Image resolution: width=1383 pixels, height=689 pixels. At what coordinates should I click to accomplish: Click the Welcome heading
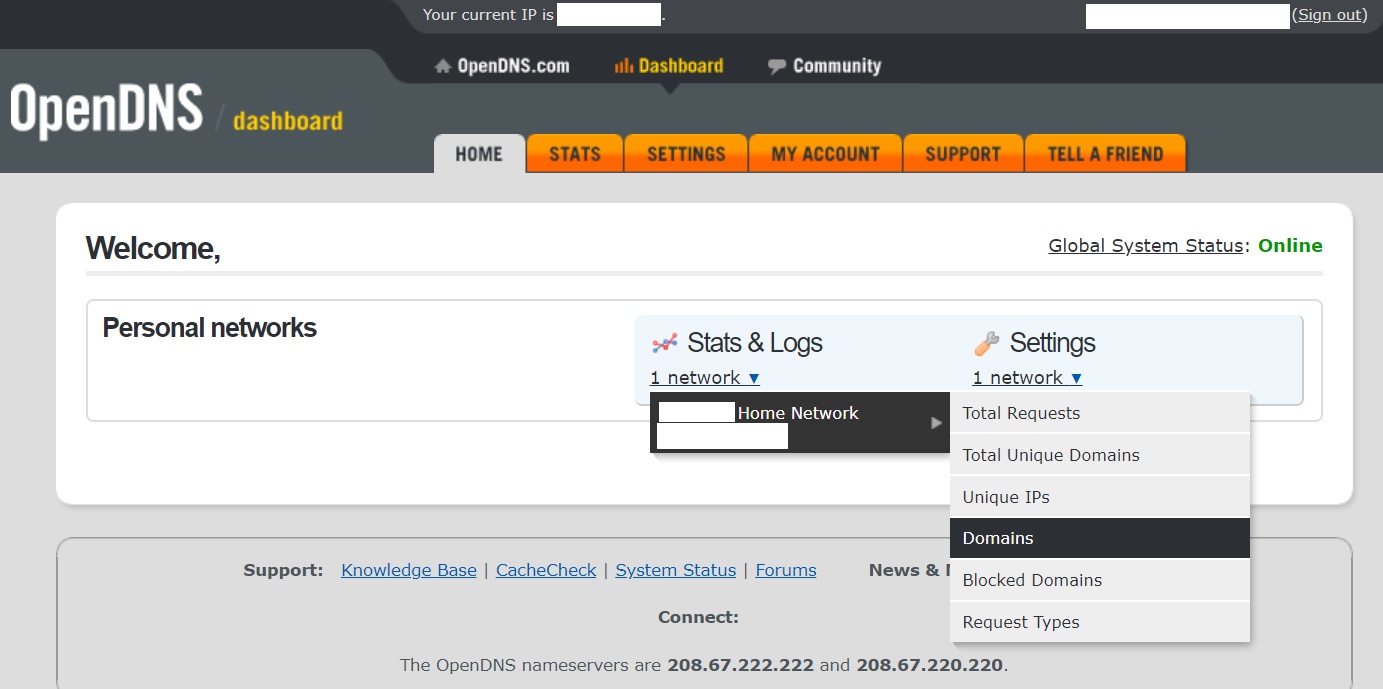(x=153, y=248)
